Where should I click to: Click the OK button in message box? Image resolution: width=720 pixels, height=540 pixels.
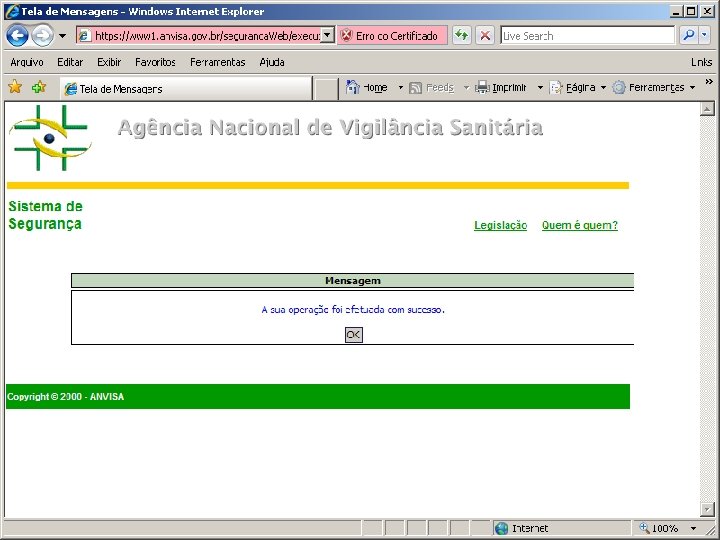click(354, 335)
